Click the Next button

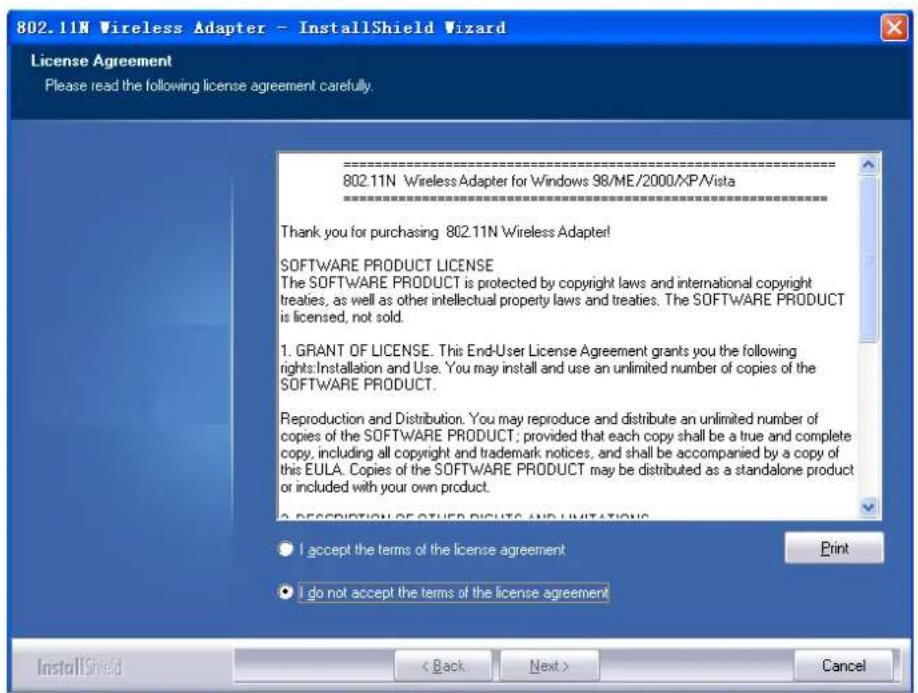click(549, 666)
